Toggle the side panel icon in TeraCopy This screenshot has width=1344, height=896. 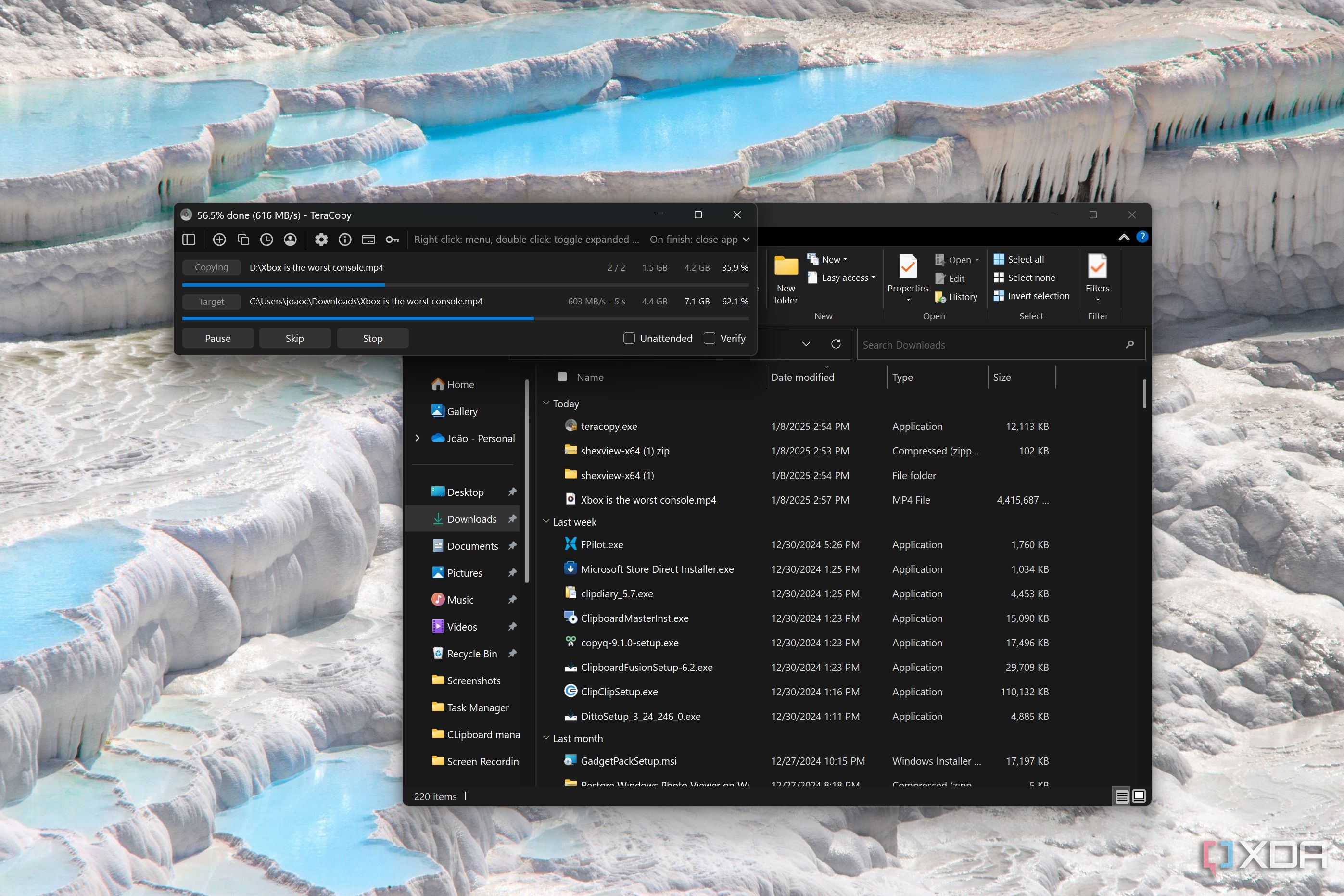point(189,240)
